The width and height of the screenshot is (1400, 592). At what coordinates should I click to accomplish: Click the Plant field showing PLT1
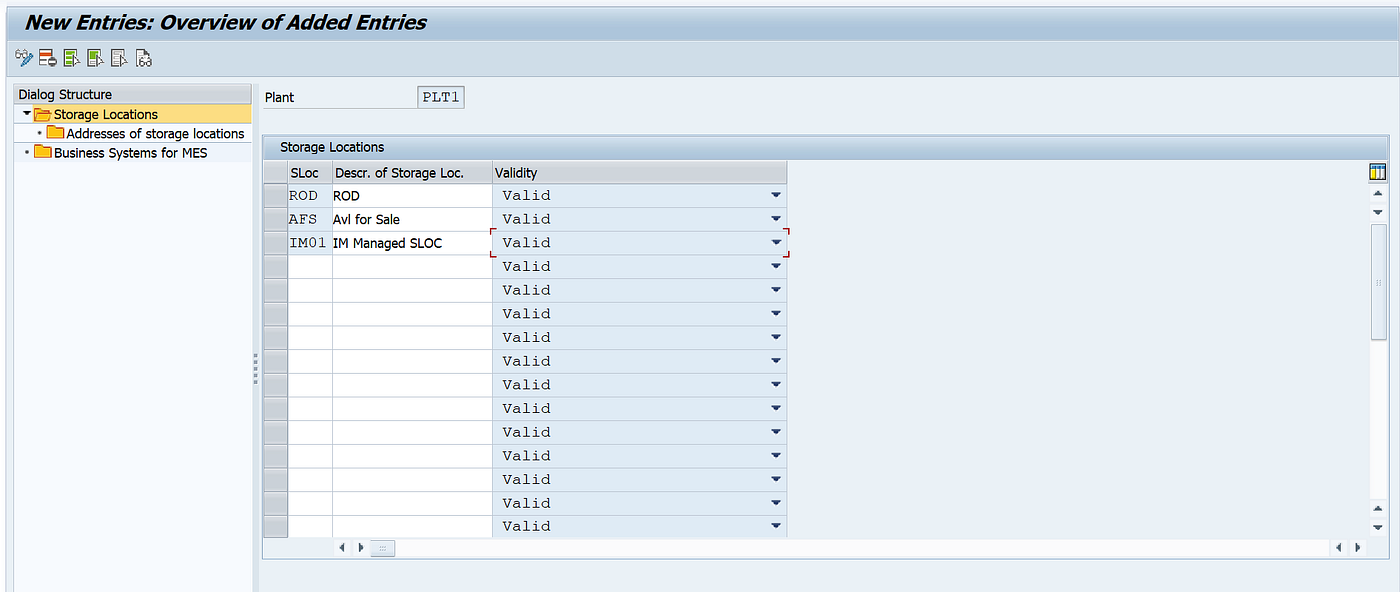click(441, 97)
